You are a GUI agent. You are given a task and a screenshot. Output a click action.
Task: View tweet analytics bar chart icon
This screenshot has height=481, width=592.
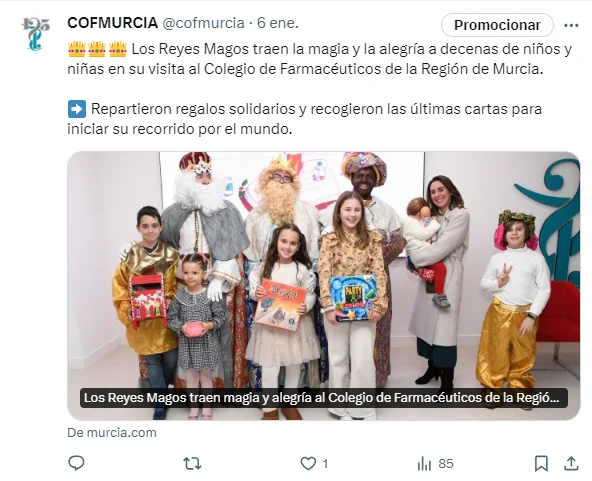tap(424, 464)
